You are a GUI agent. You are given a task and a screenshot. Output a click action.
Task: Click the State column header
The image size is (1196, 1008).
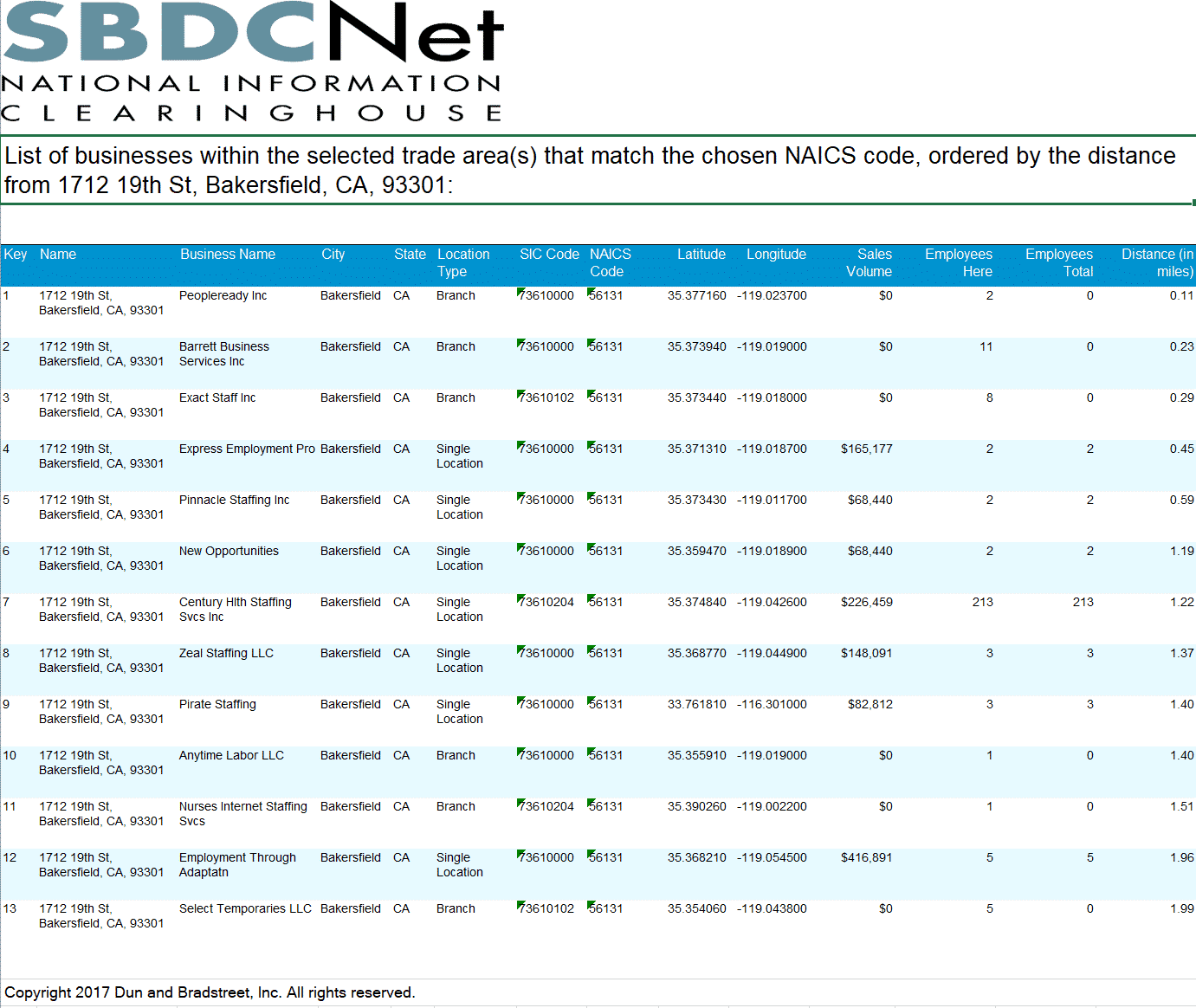pyautogui.click(x=410, y=255)
